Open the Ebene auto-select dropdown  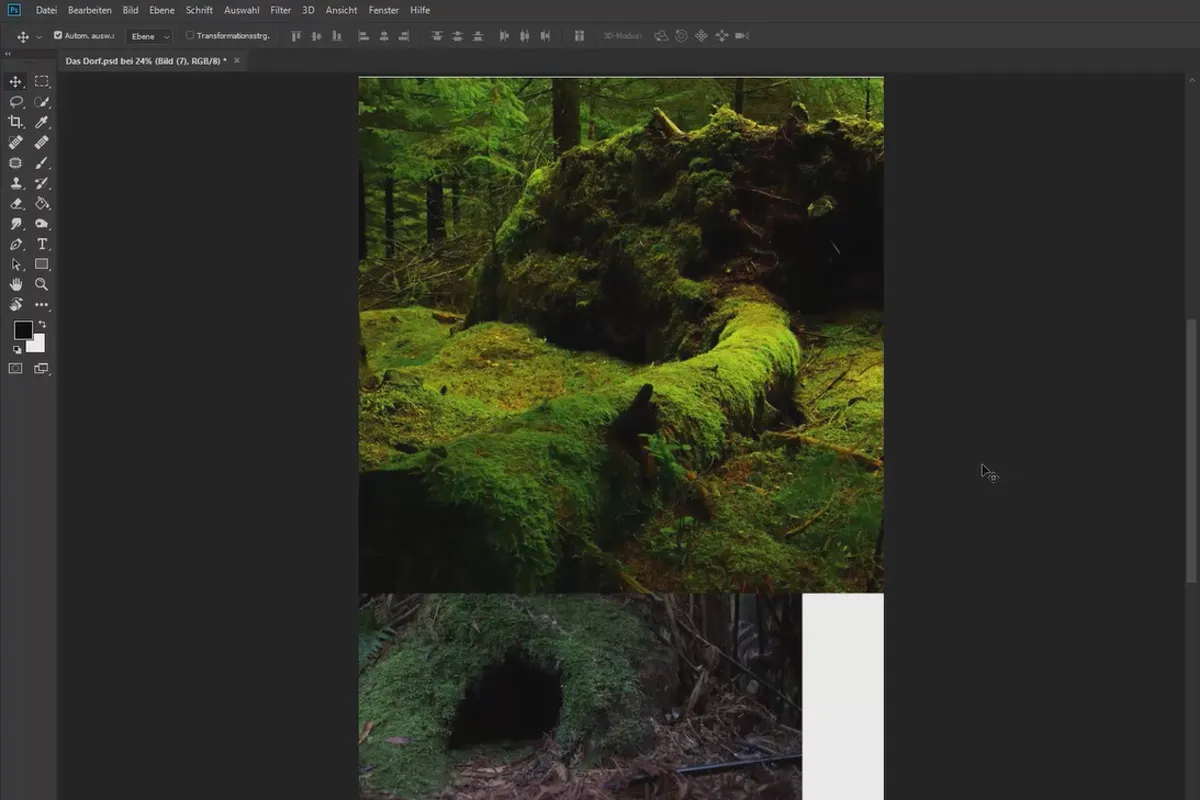click(x=149, y=36)
